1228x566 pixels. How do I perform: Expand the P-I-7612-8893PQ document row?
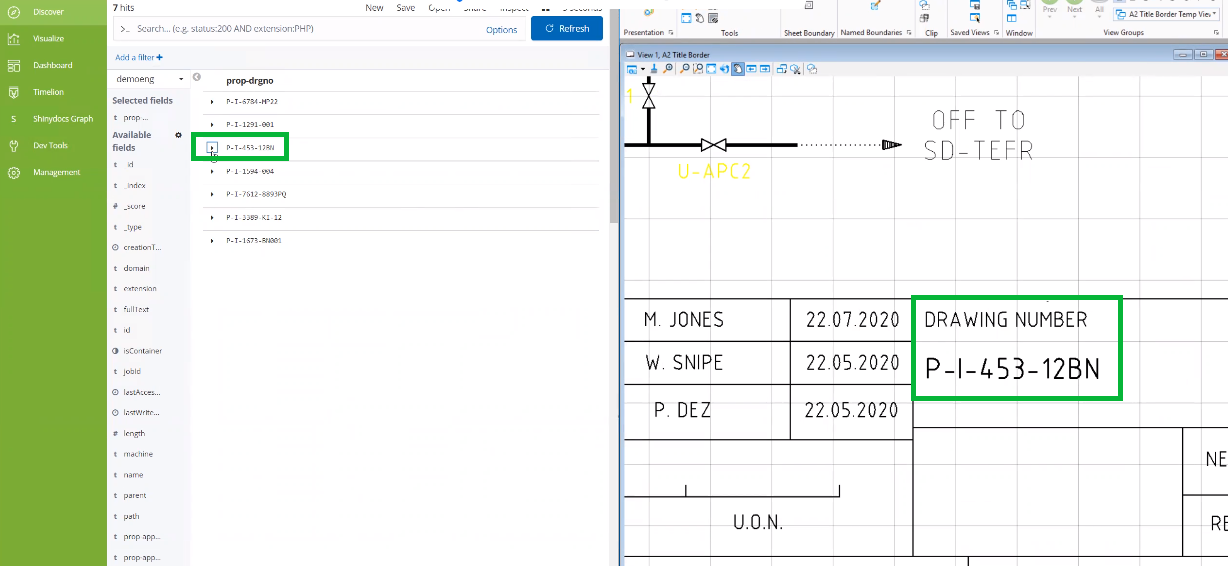[x=212, y=194]
